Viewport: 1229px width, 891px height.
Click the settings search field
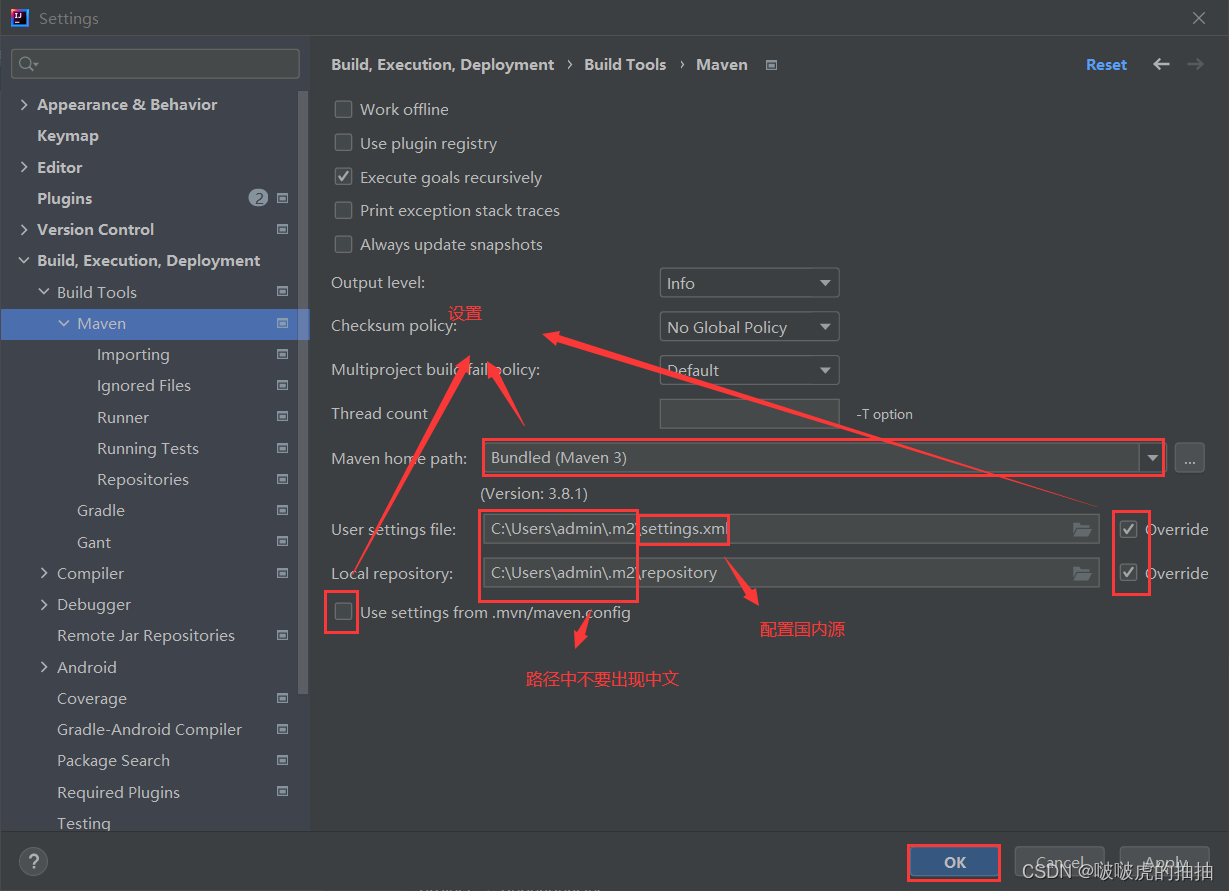point(155,64)
